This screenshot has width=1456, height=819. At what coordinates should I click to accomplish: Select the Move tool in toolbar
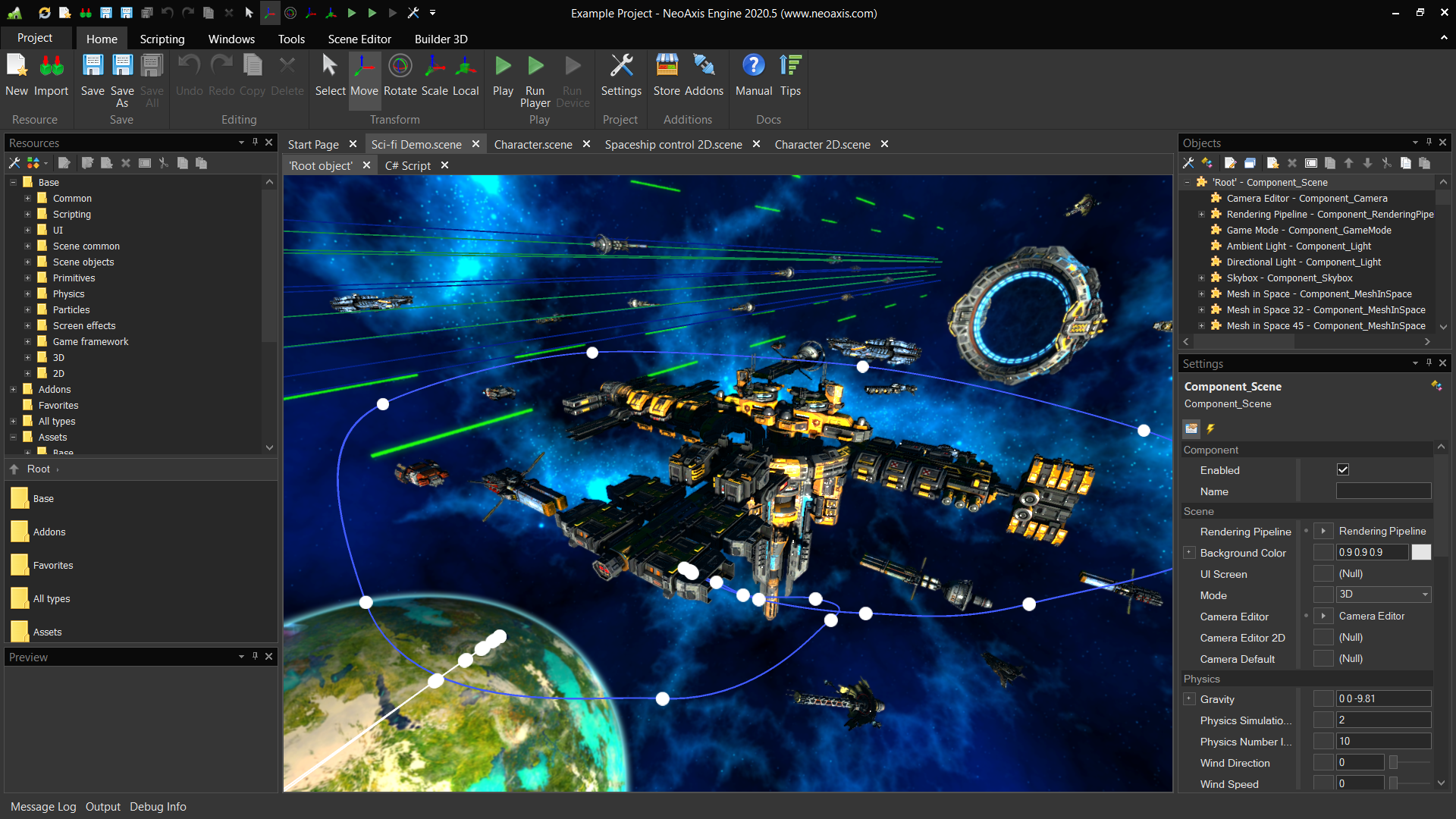click(363, 75)
